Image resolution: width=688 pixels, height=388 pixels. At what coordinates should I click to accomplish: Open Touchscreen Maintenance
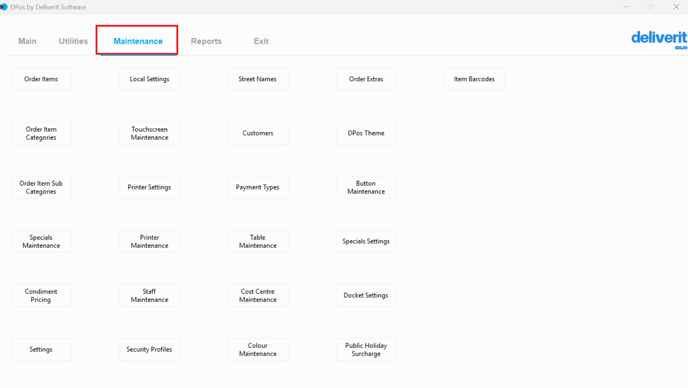[150, 133]
